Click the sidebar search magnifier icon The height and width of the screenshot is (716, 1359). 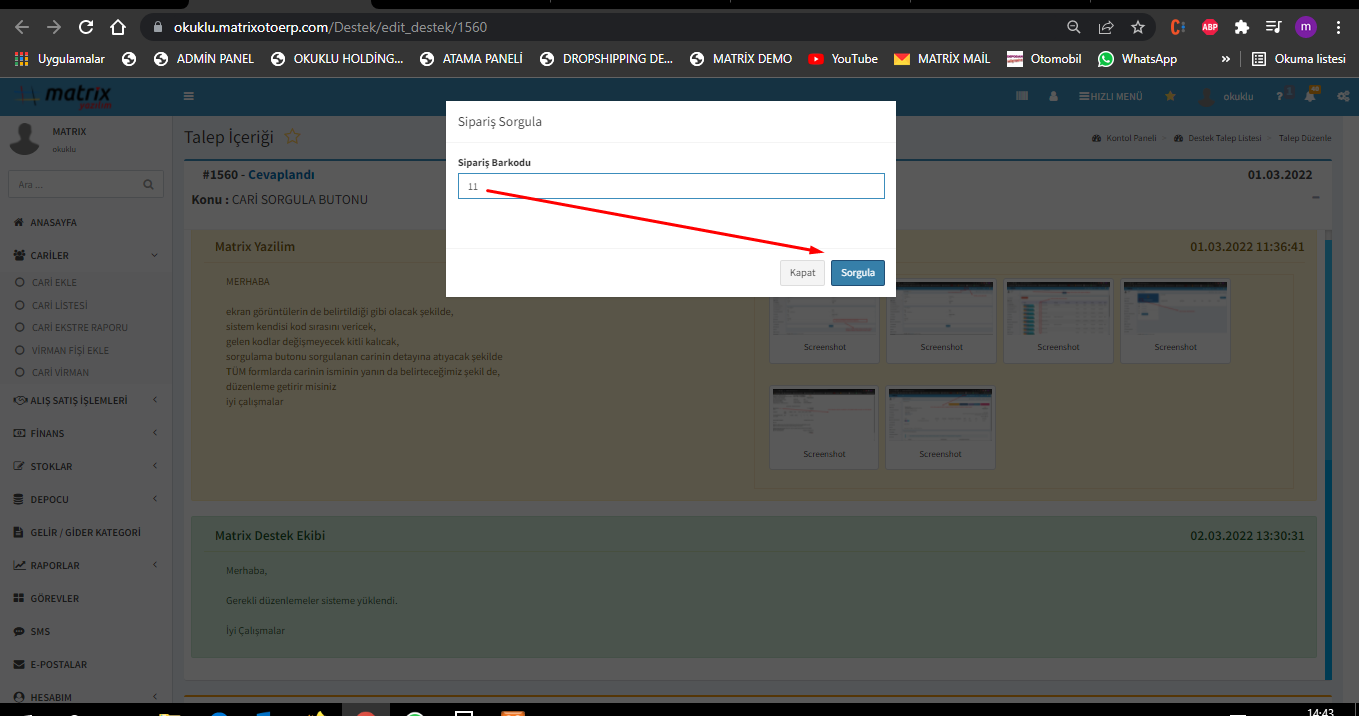148,184
